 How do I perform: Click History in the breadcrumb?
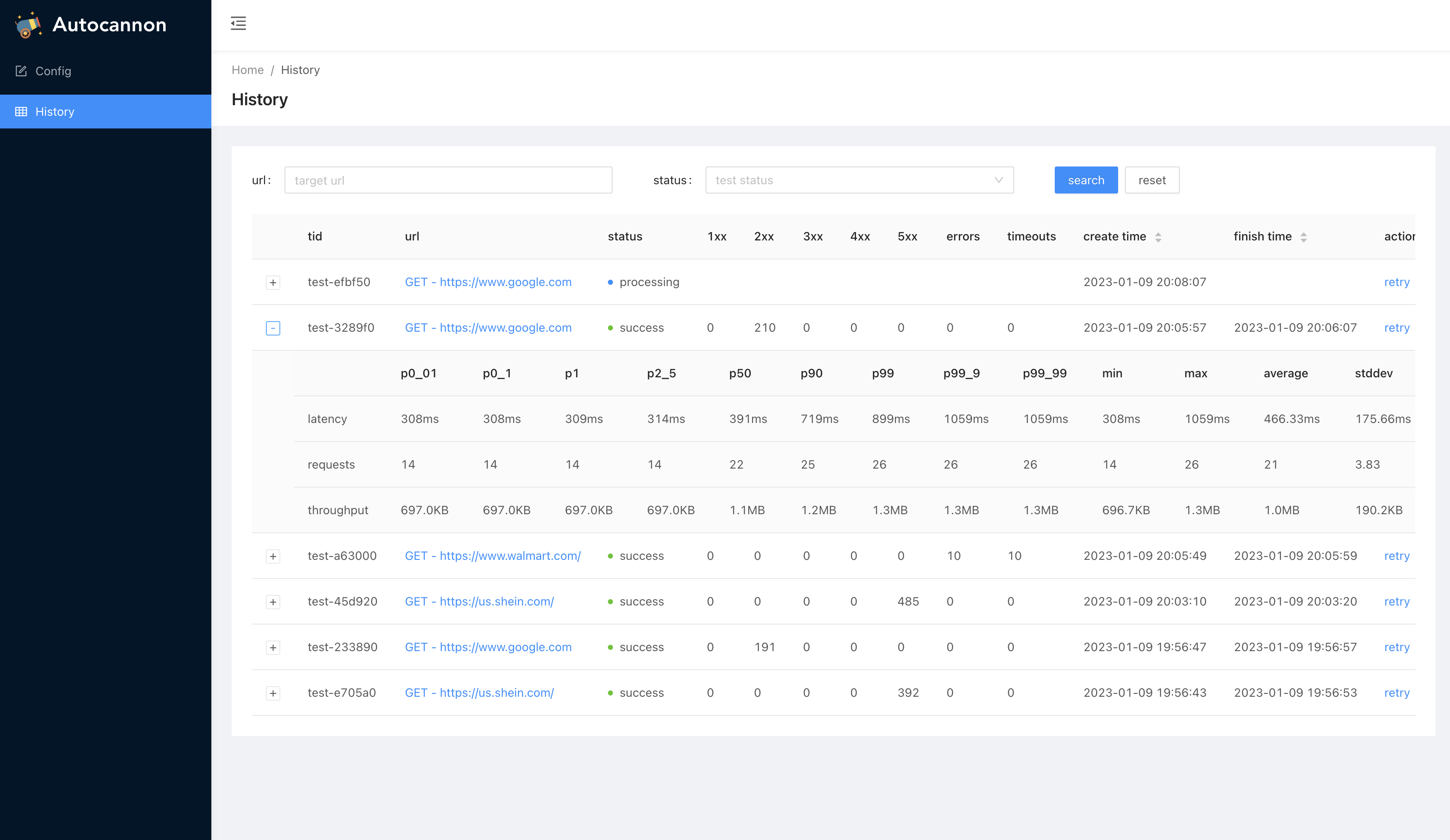300,70
